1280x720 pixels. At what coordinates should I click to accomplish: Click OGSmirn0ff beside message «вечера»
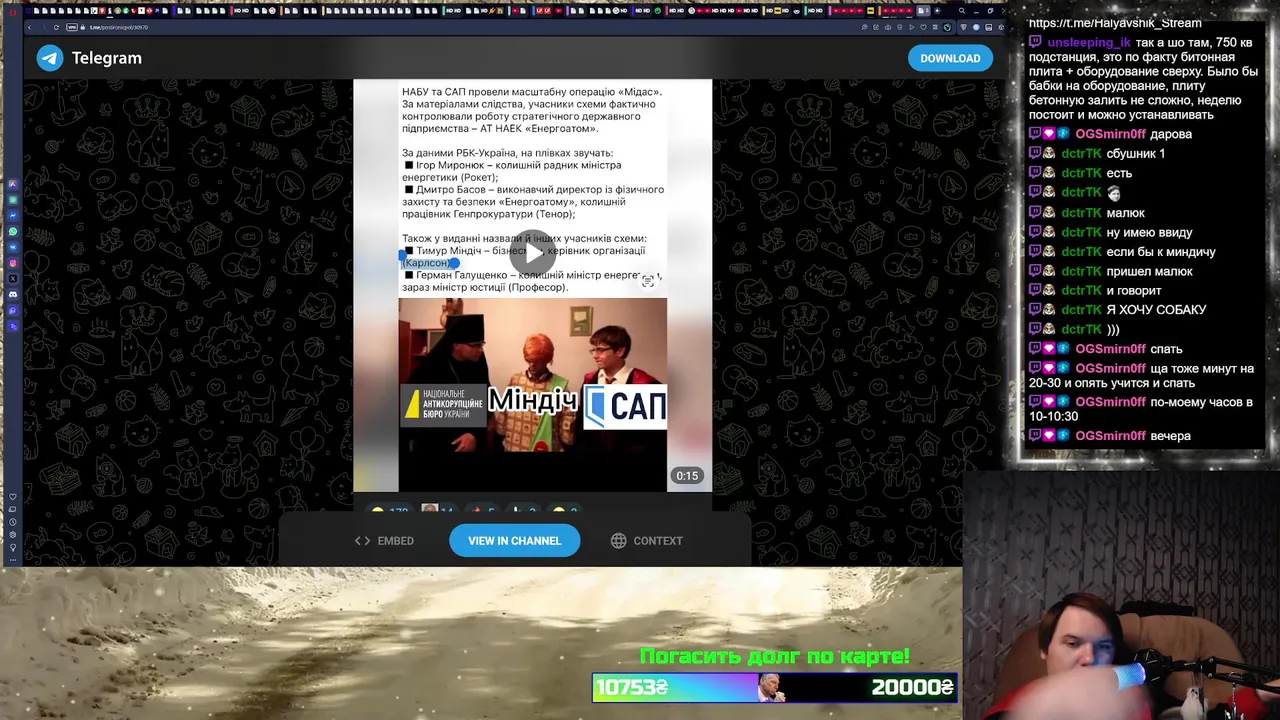1110,436
